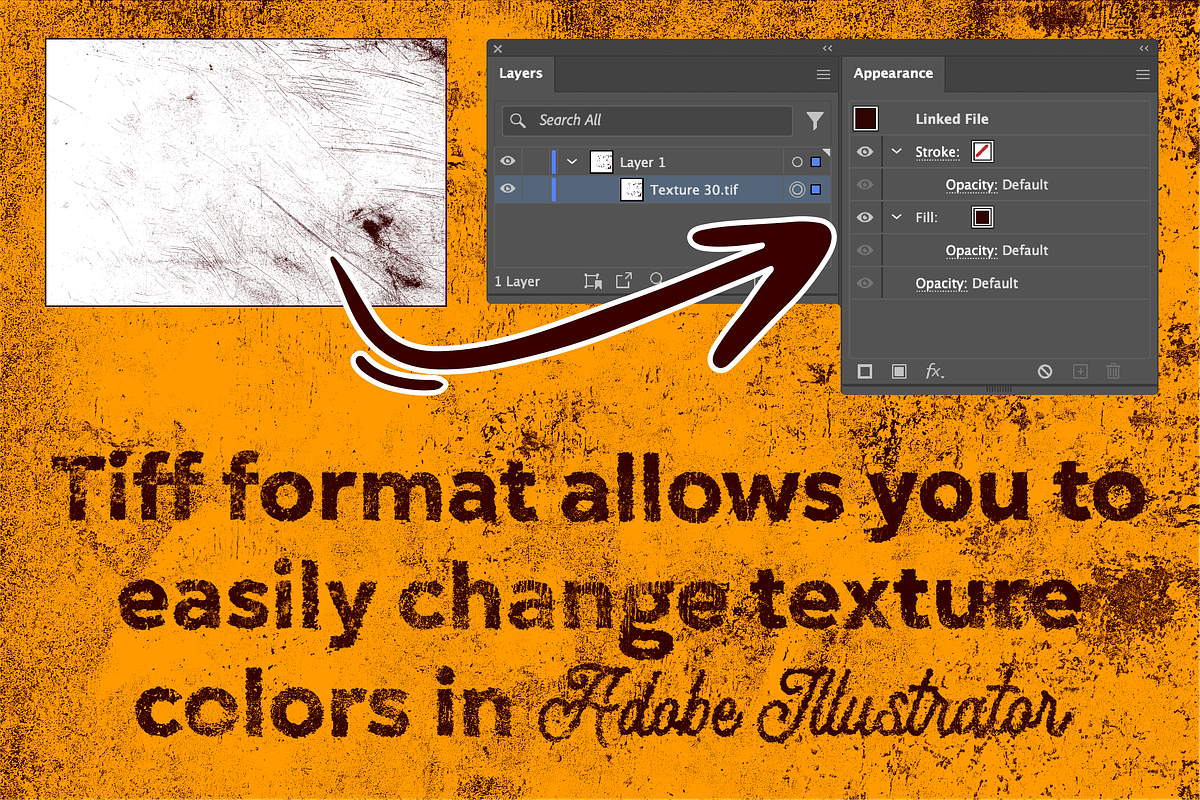Click Add New Fill icon
The image size is (1200, 800).
pyautogui.click(x=899, y=371)
